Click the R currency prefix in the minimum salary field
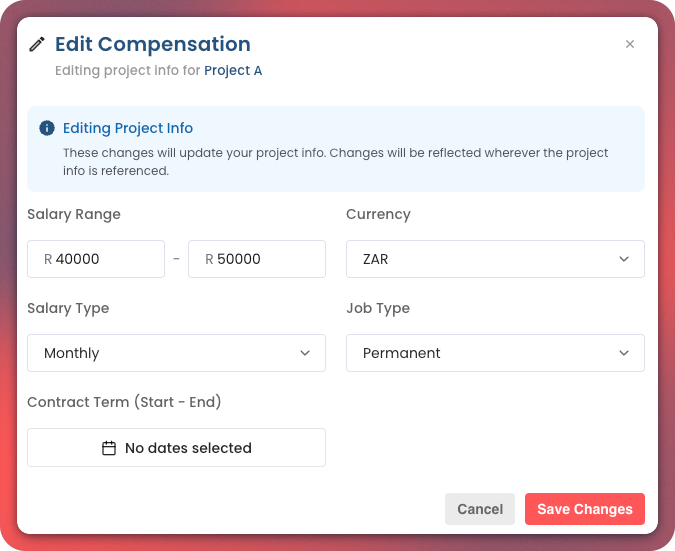 coord(48,259)
